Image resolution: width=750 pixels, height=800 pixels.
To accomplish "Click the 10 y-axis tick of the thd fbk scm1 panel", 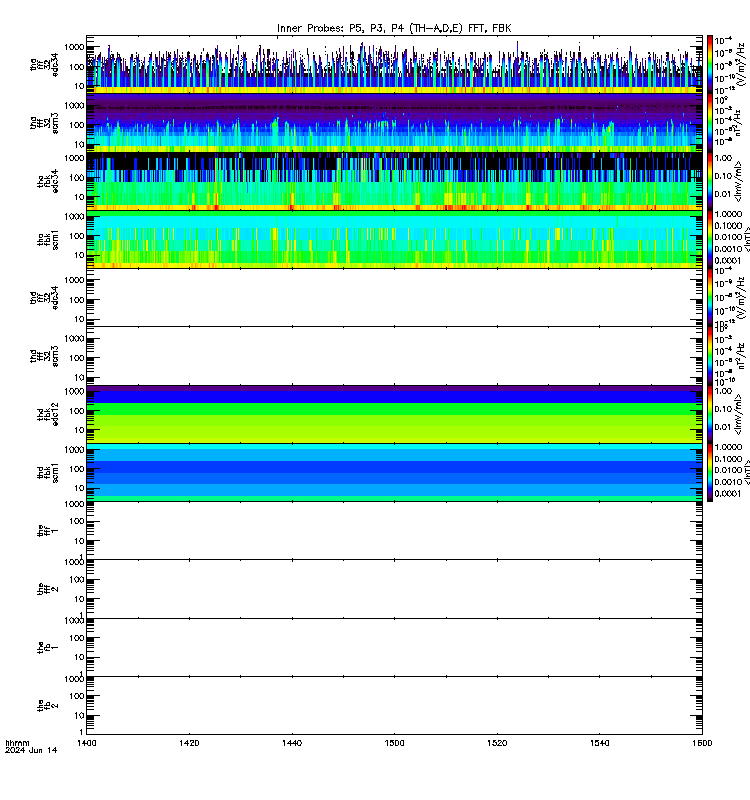I will coord(79,488).
